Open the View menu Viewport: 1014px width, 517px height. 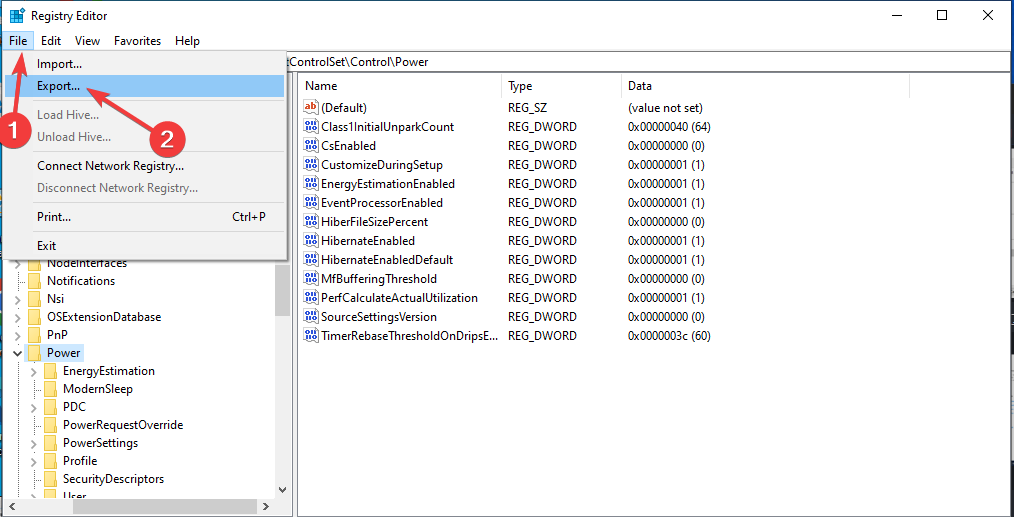87,41
